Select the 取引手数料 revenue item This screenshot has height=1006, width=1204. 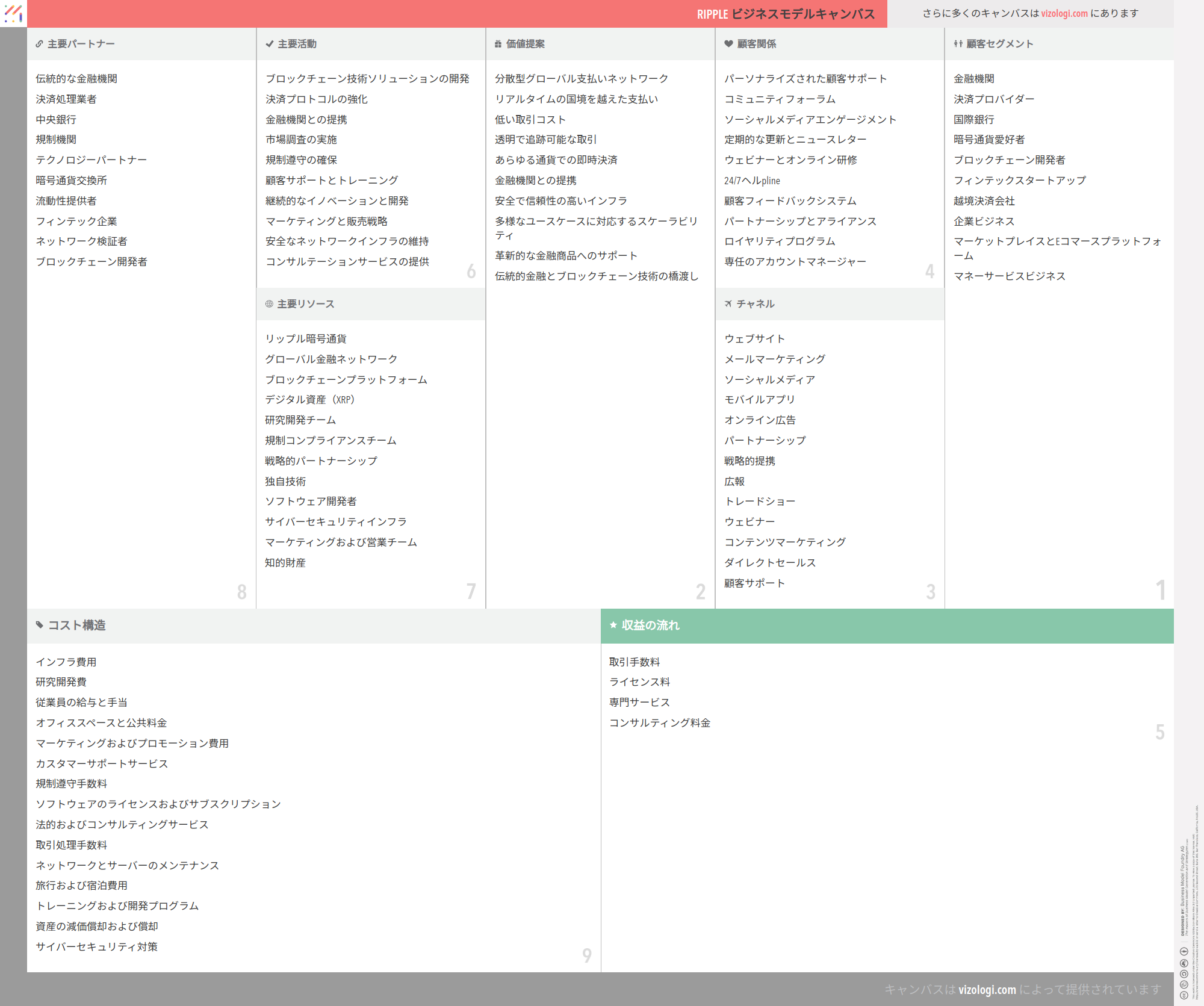[x=635, y=662]
